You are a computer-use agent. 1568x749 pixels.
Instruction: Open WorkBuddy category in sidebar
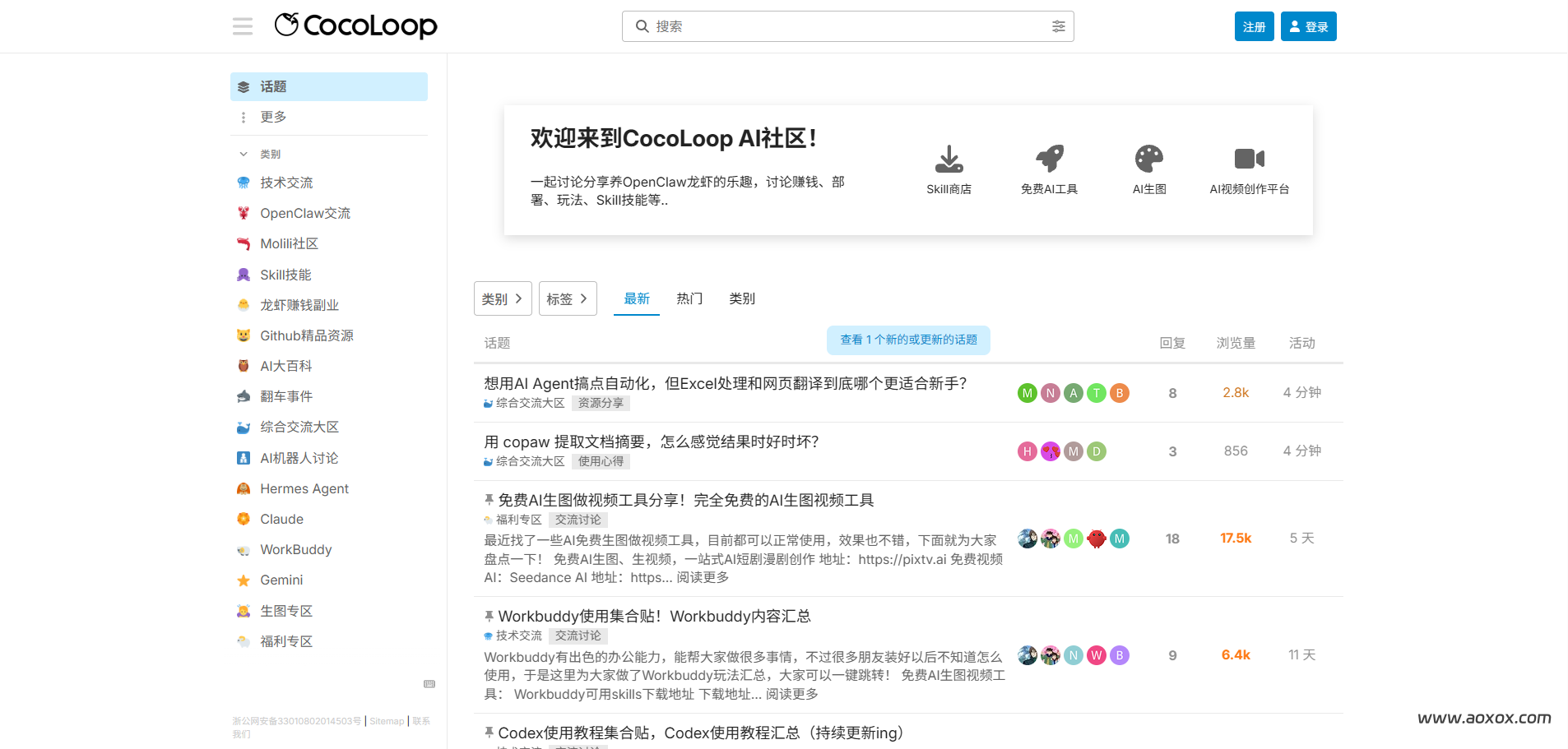pyautogui.click(x=329, y=549)
